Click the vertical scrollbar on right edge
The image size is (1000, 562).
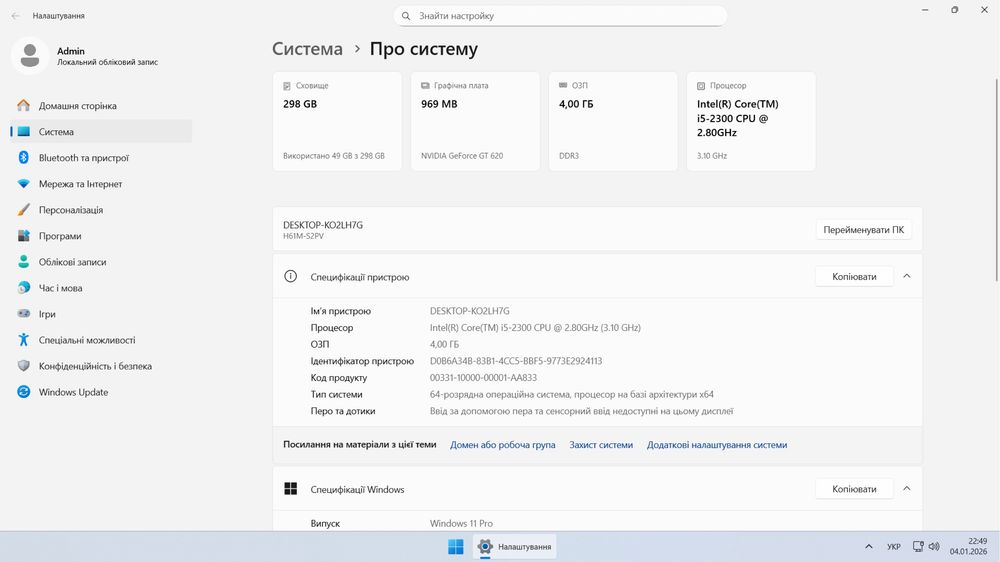click(x=996, y=180)
